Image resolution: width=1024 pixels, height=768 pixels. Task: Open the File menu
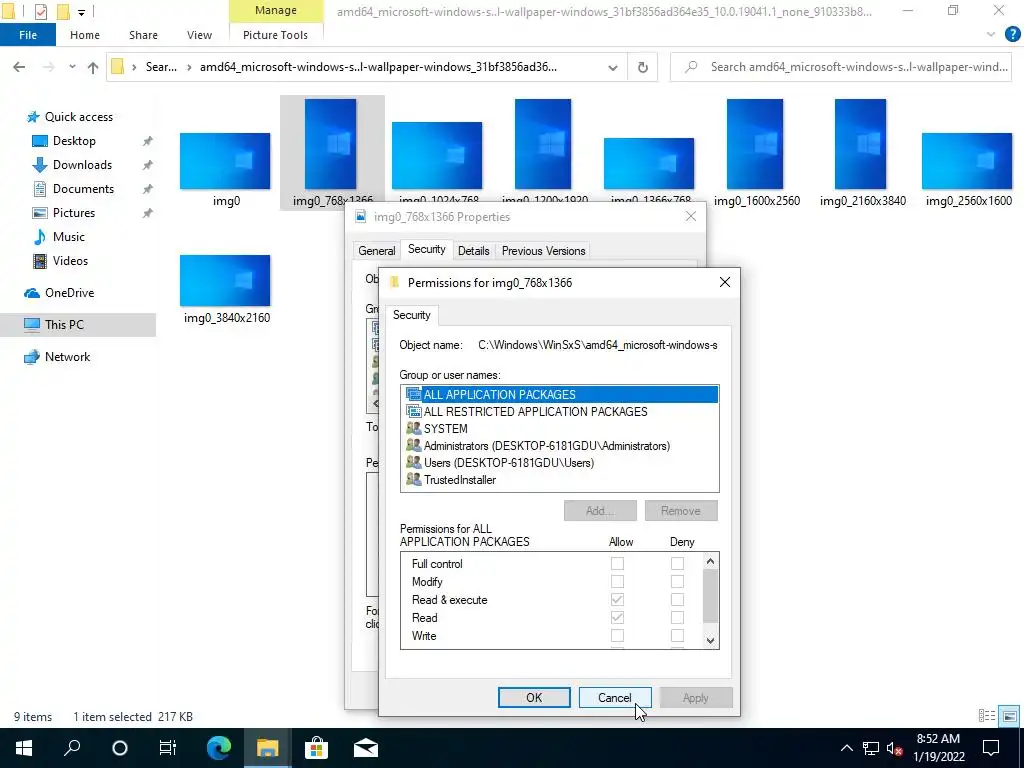click(28, 35)
